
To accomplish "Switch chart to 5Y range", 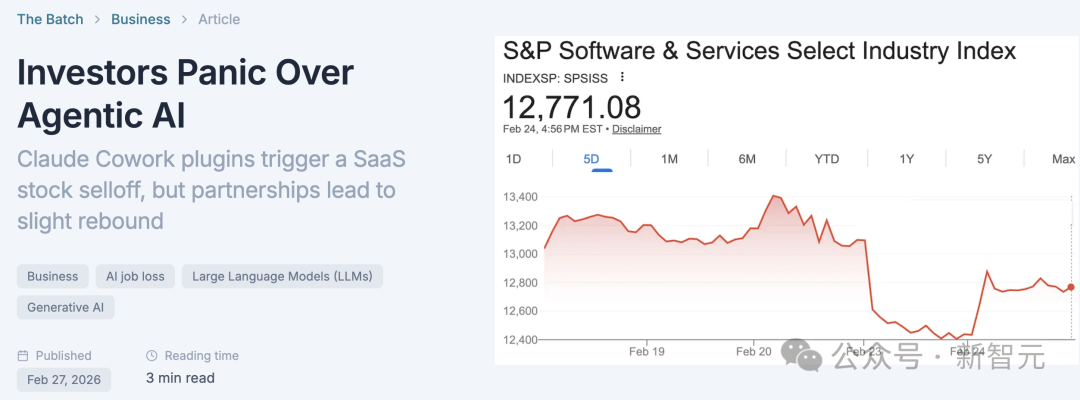I will (x=984, y=159).
